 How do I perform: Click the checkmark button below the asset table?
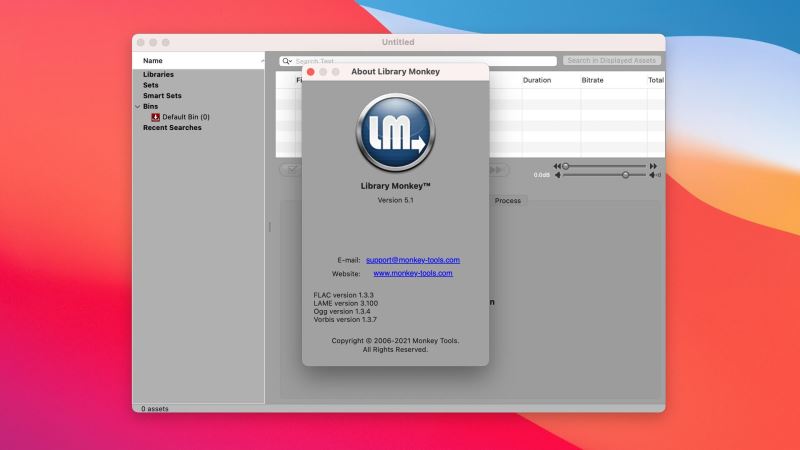click(292, 169)
